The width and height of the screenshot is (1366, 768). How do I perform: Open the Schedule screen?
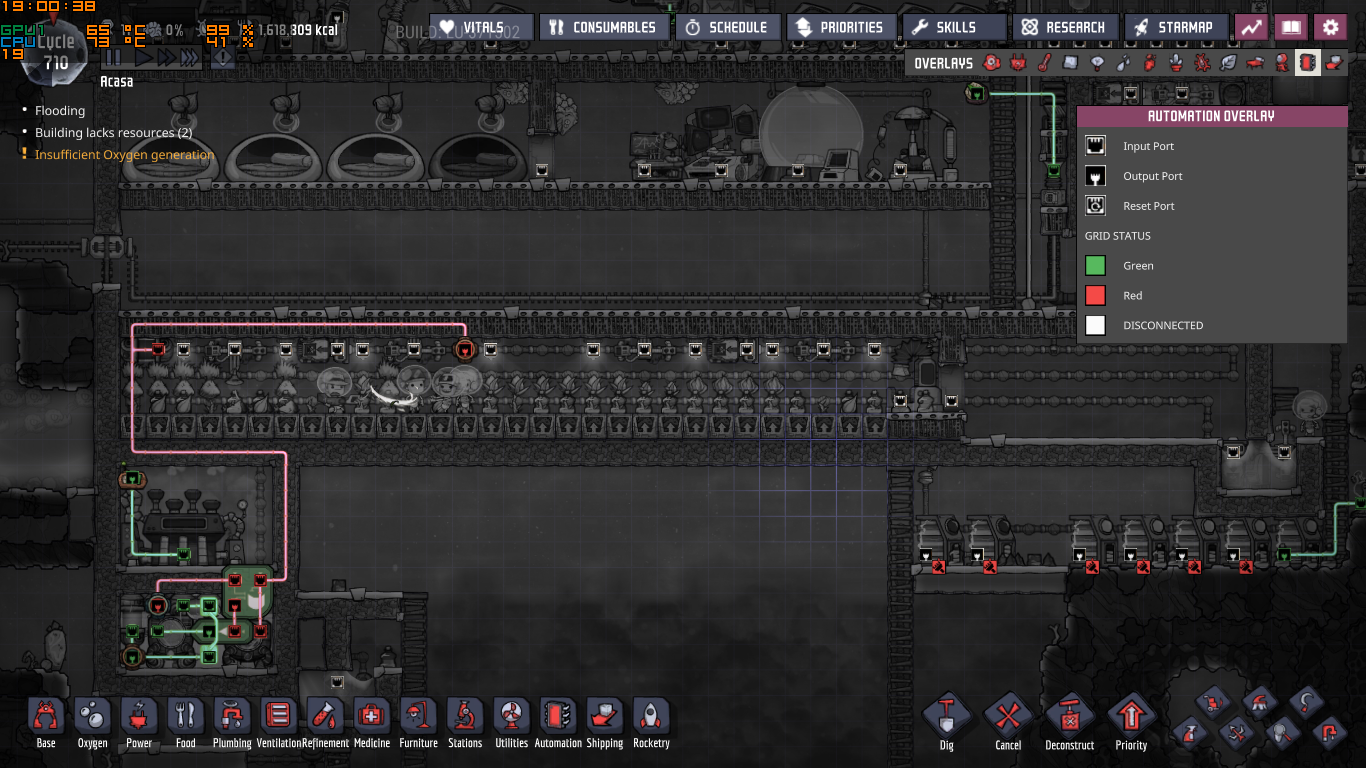click(727, 27)
